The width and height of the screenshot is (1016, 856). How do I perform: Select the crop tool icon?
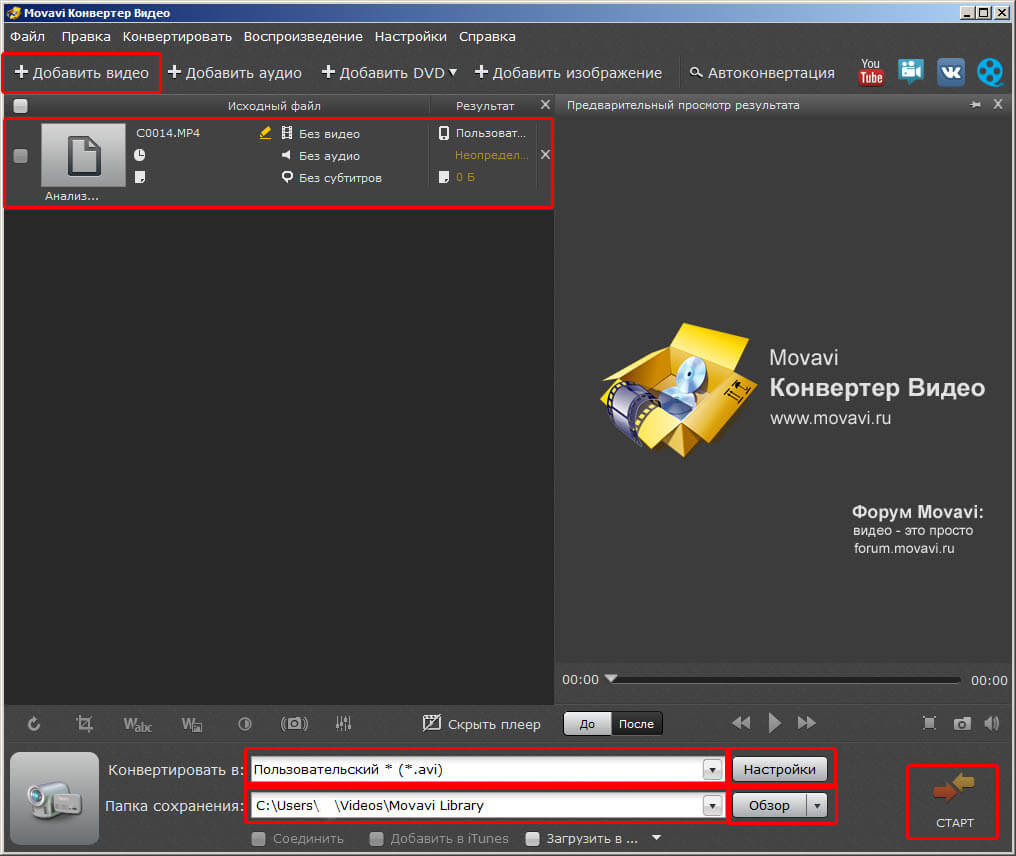[x=84, y=723]
